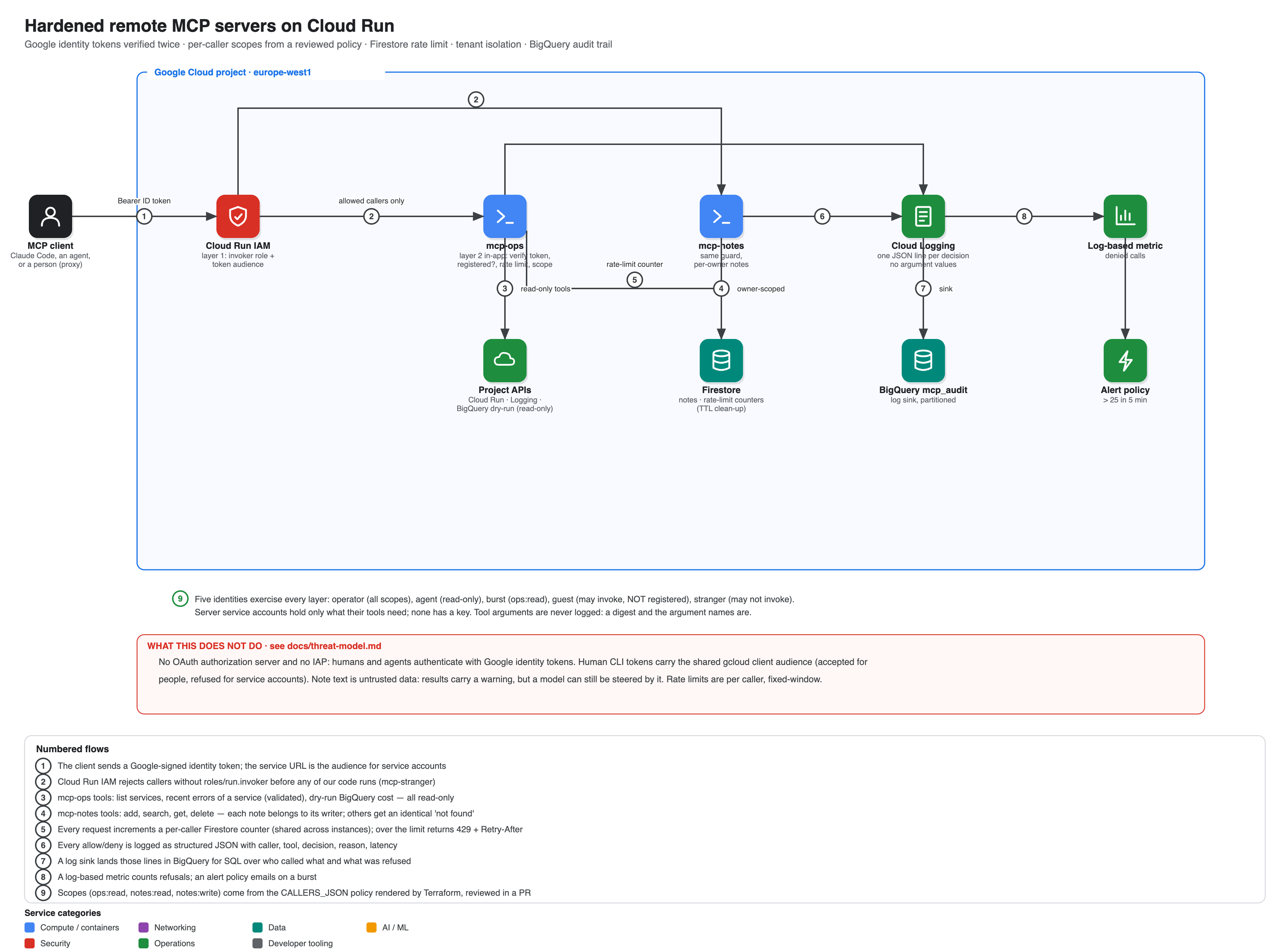The height and width of the screenshot is (952, 1284).
Task: Click flow 3 text about mcp-ops tools
Action: pyautogui.click(x=256, y=798)
